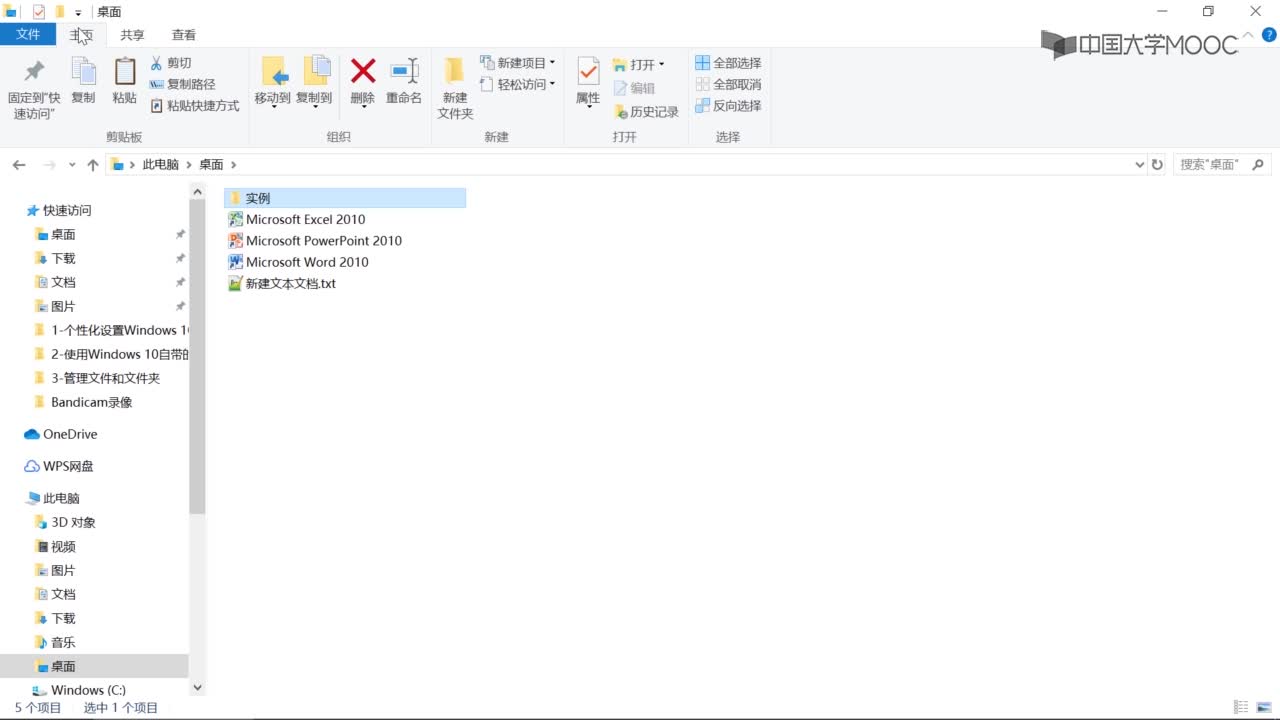Switch to the 共享 ribbon tab
This screenshot has width=1280, height=720.
tap(132, 34)
